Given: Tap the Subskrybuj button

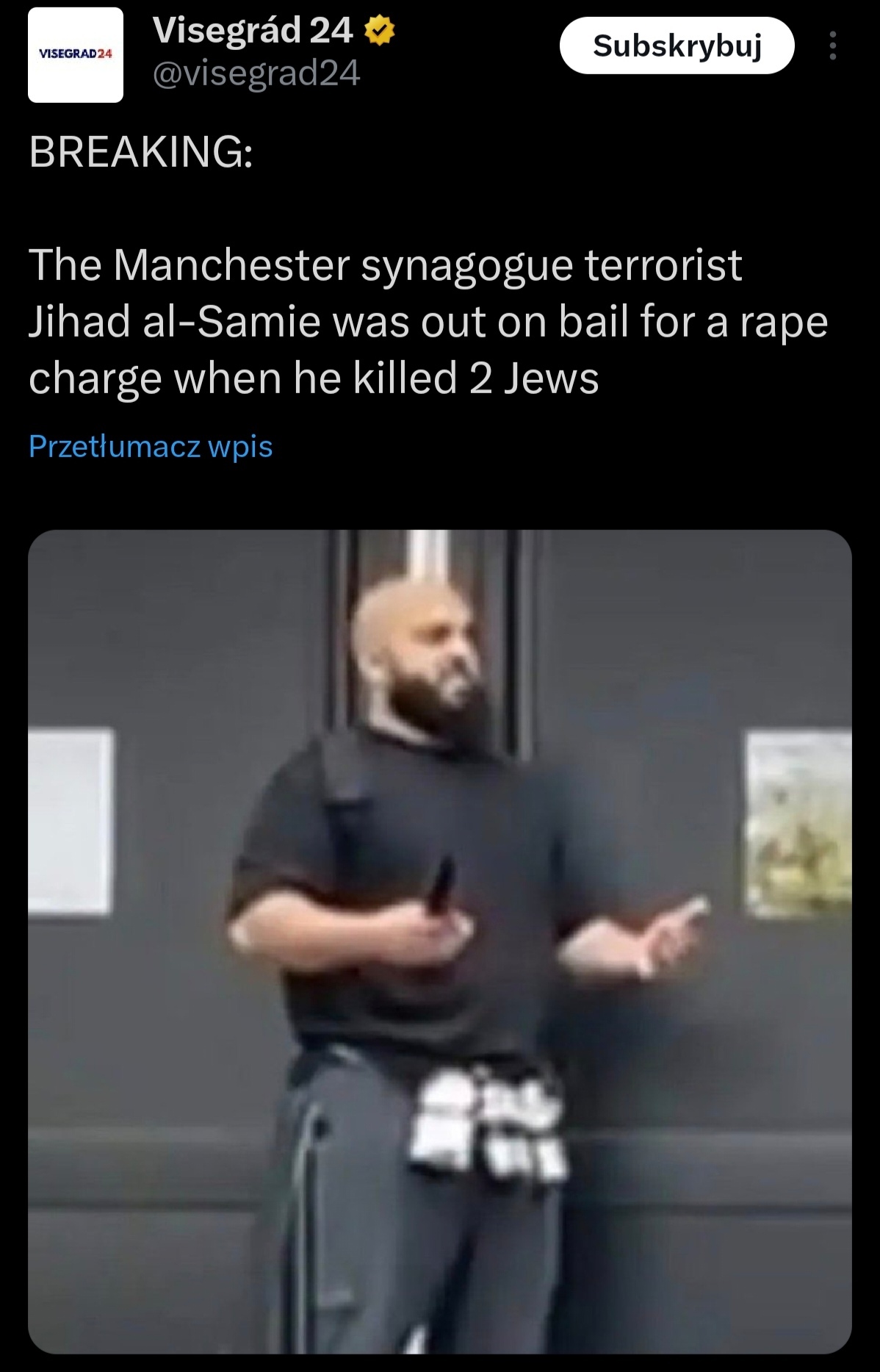Looking at the screenshot, I should 677,46.
